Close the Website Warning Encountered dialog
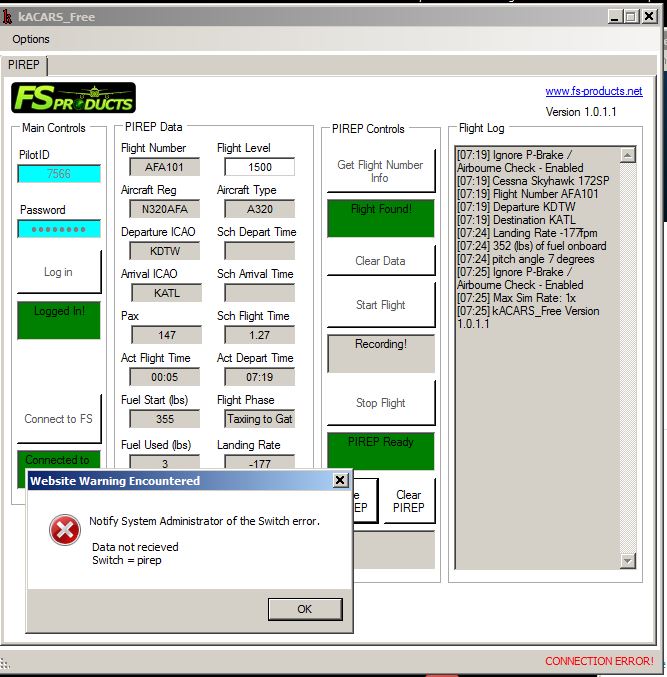667x677 pixels. [340, 480]
